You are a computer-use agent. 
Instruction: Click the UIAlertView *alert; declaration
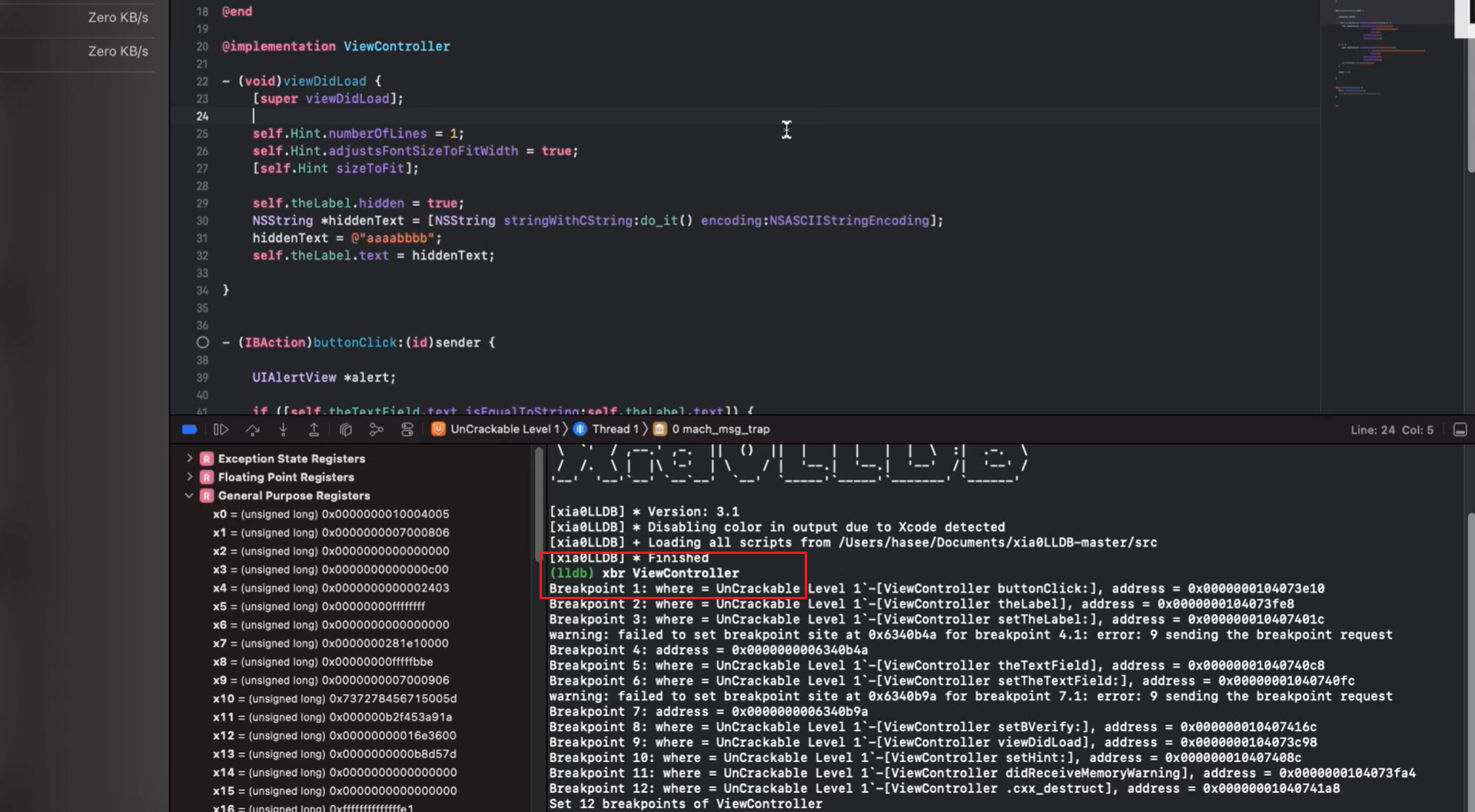pyautogui.click(x=324, y=377)
